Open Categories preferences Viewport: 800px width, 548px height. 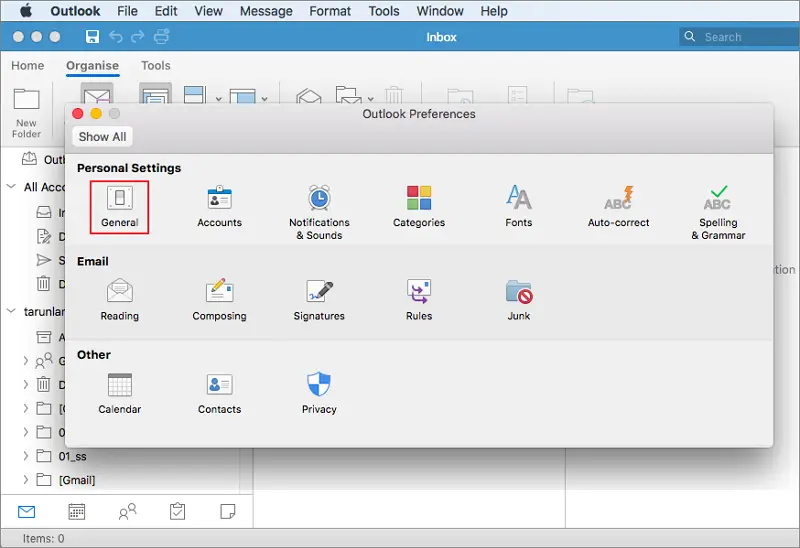(419, 207)
